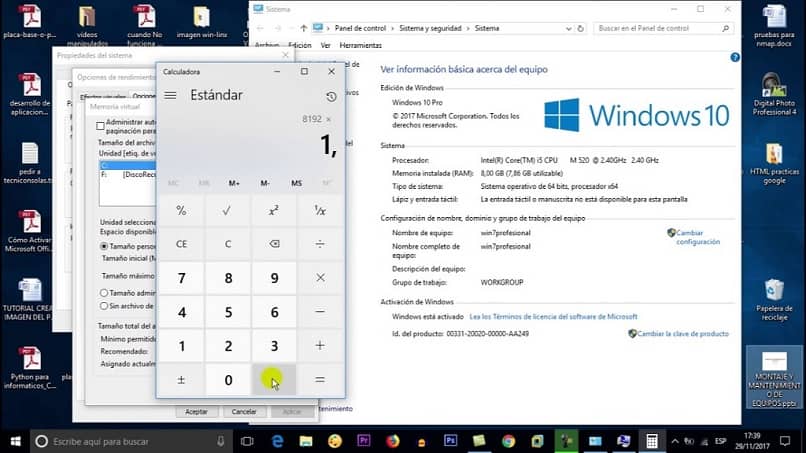The image size is (806, 453).
Task: Click the C clear key
Action: coord(227,244)
